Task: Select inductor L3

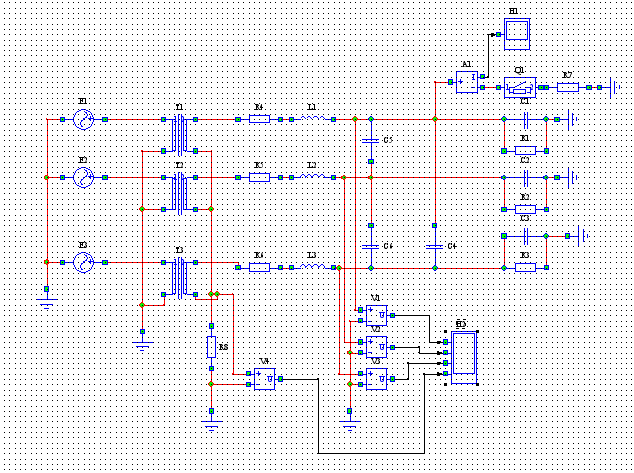Action: (x=313, y=266)
